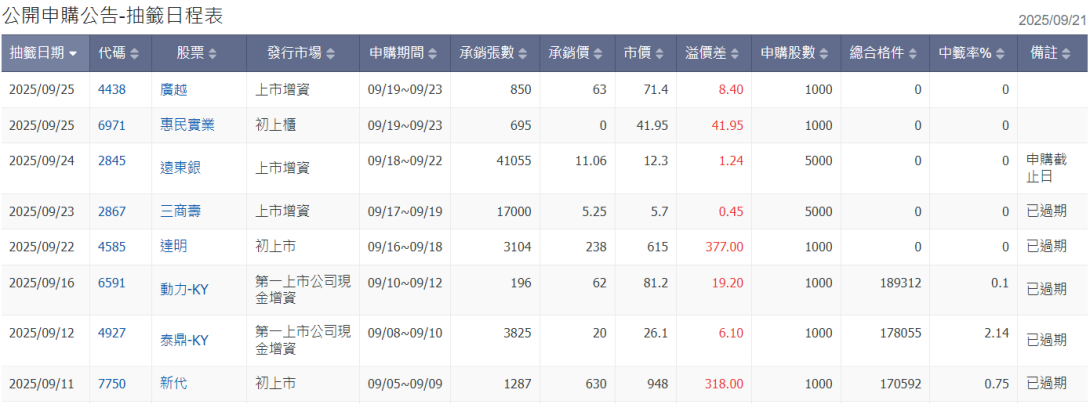Open 三商壽 stock link

tap(181, 211)
